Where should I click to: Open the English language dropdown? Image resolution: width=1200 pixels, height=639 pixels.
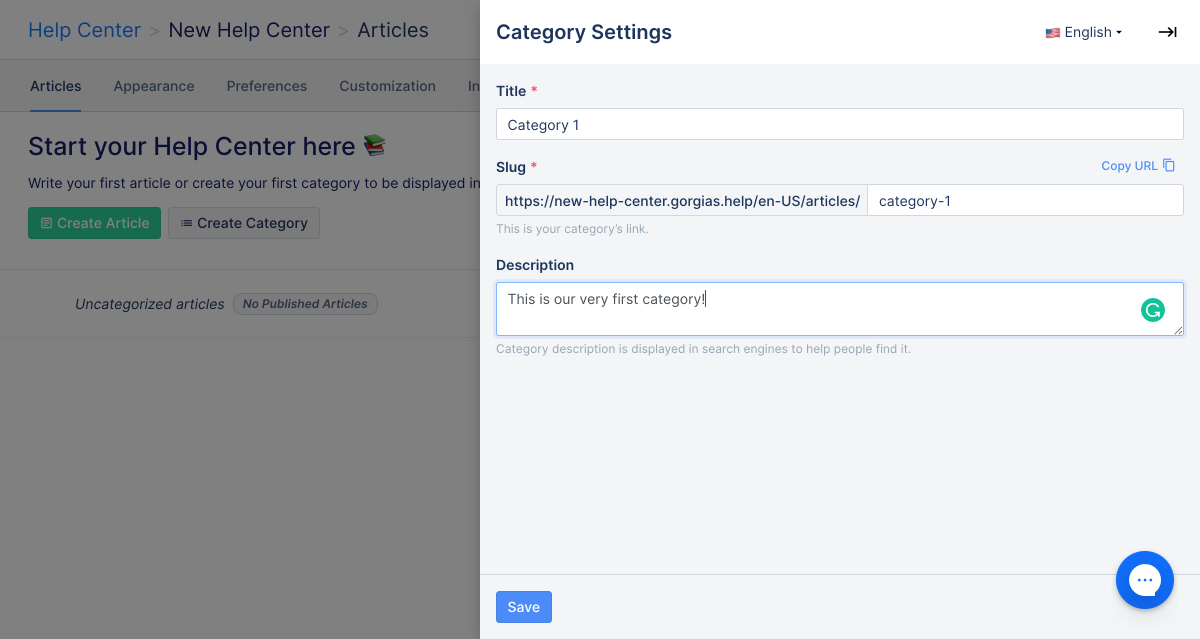pyautogui.click(x=1084, y=32)
